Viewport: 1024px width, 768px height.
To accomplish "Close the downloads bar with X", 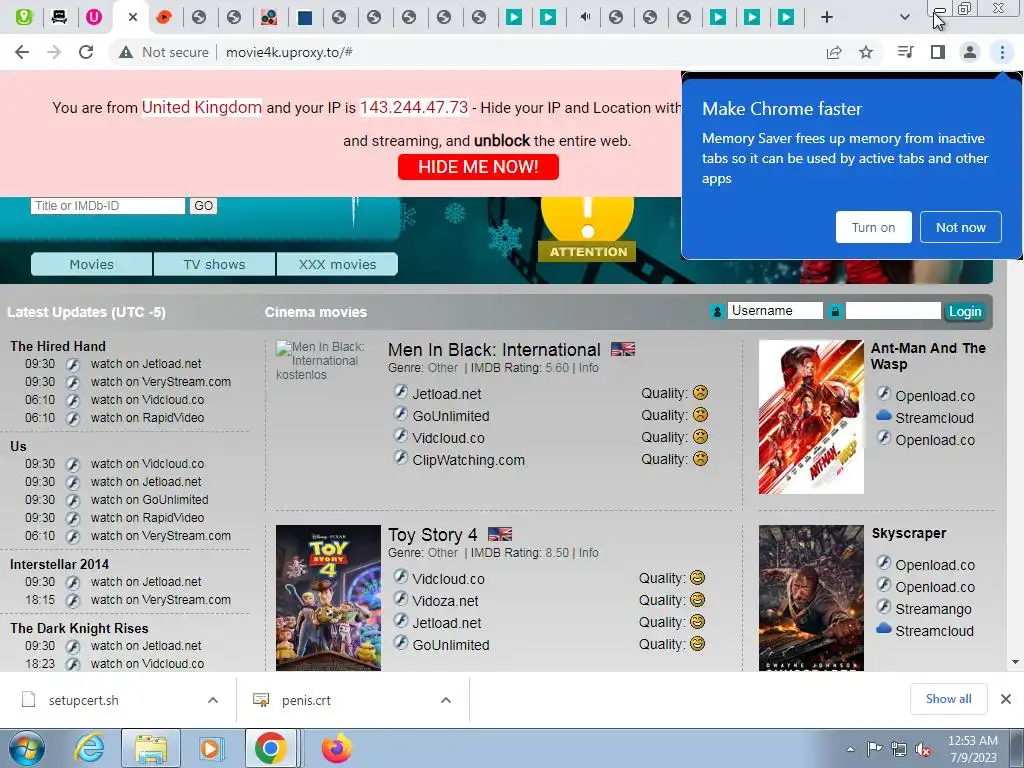I will [x=1006, y=699].
